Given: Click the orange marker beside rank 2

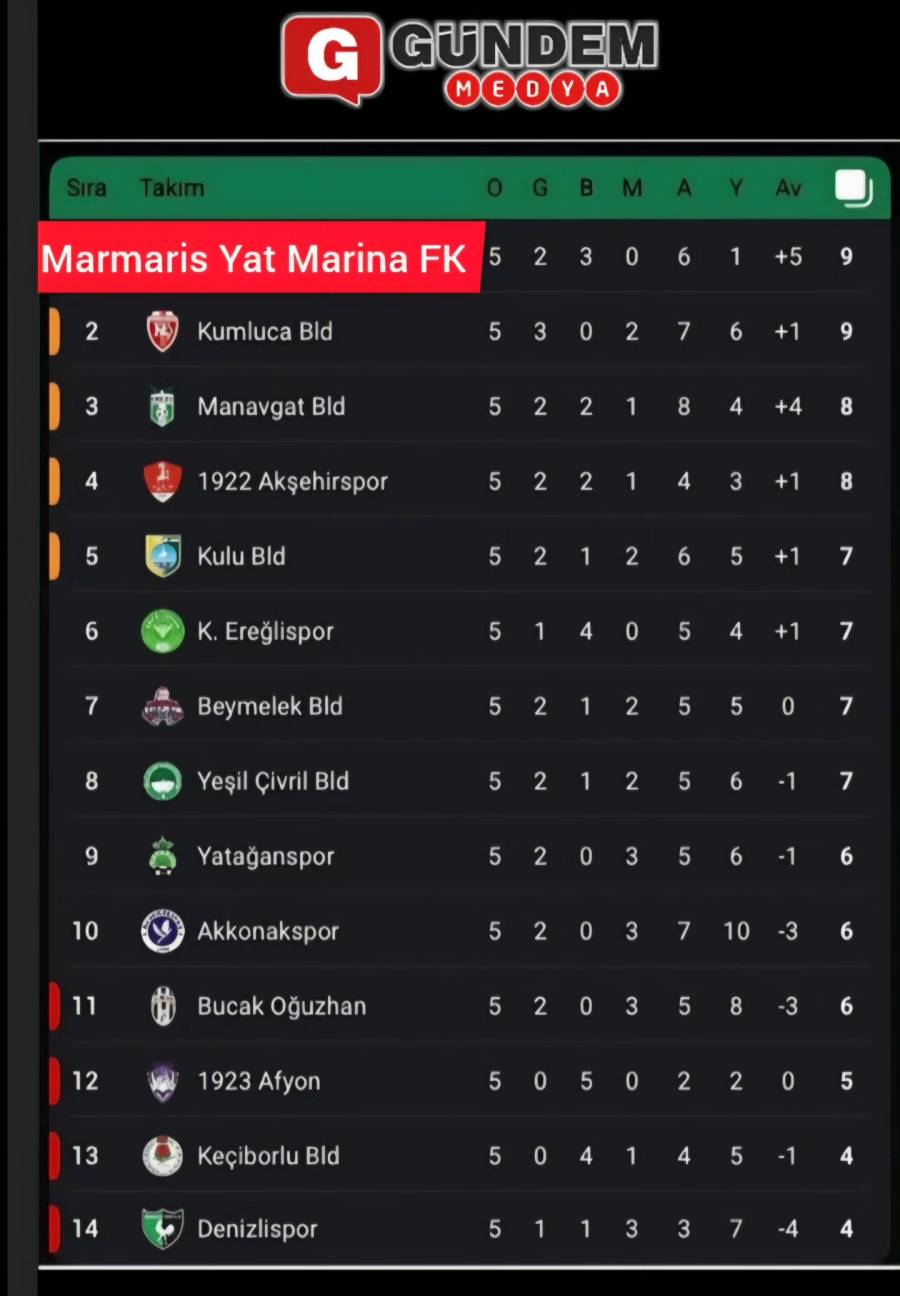Looking at the screenshot, I should (x=54, y=332).
